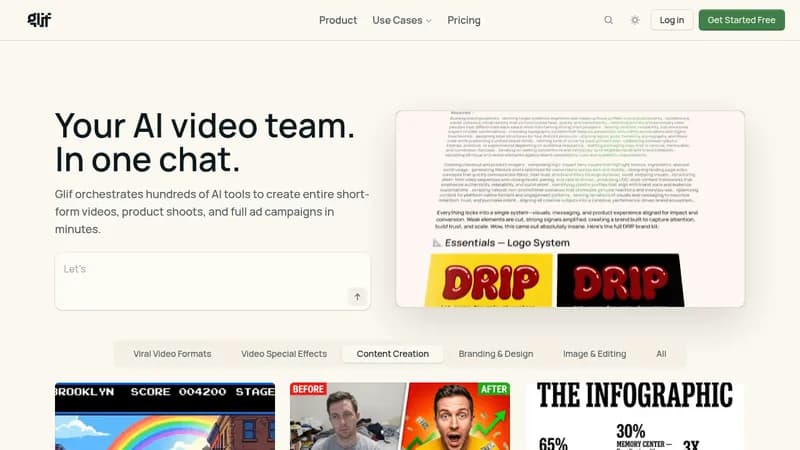This screenshot has height=450, width=800.
Task: Open the Product menu item
Action: click(x=338, y=20)
